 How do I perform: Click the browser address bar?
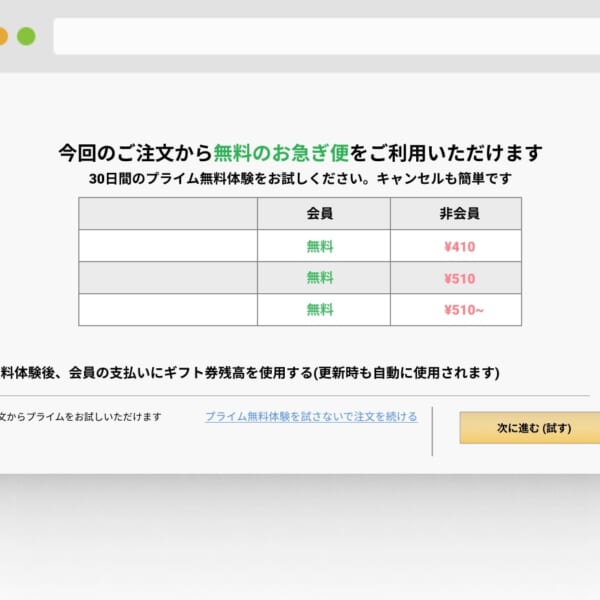click(x=320, y=36)
